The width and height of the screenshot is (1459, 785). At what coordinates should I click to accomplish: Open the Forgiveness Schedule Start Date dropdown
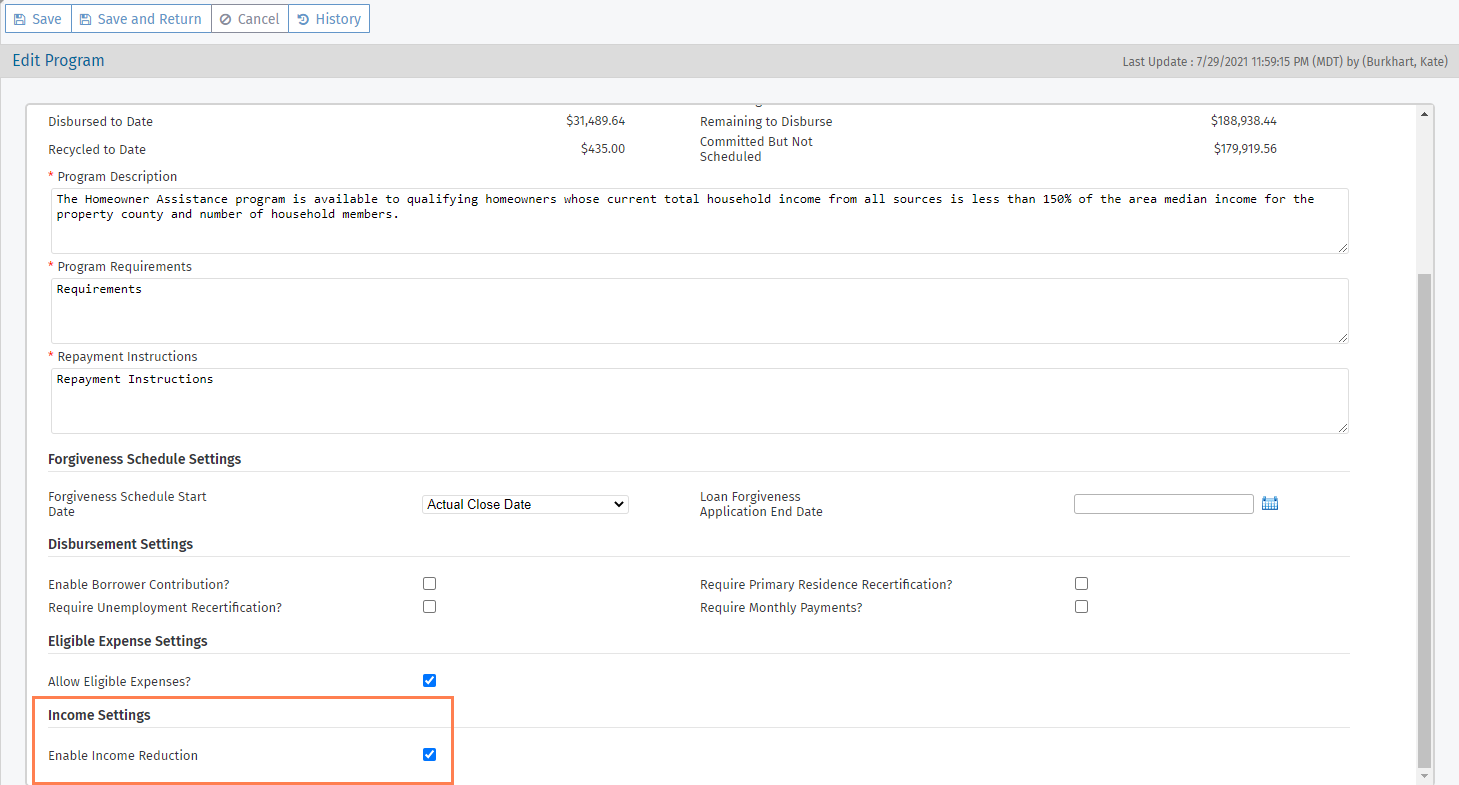coord(526,504)
